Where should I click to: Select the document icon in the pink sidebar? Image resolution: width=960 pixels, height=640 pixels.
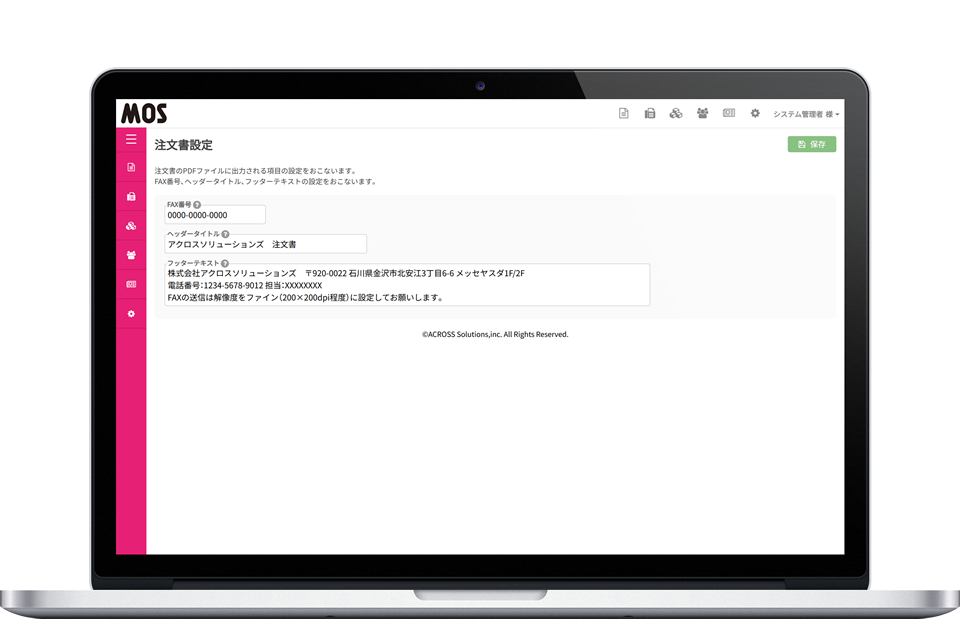click(130, 168)
